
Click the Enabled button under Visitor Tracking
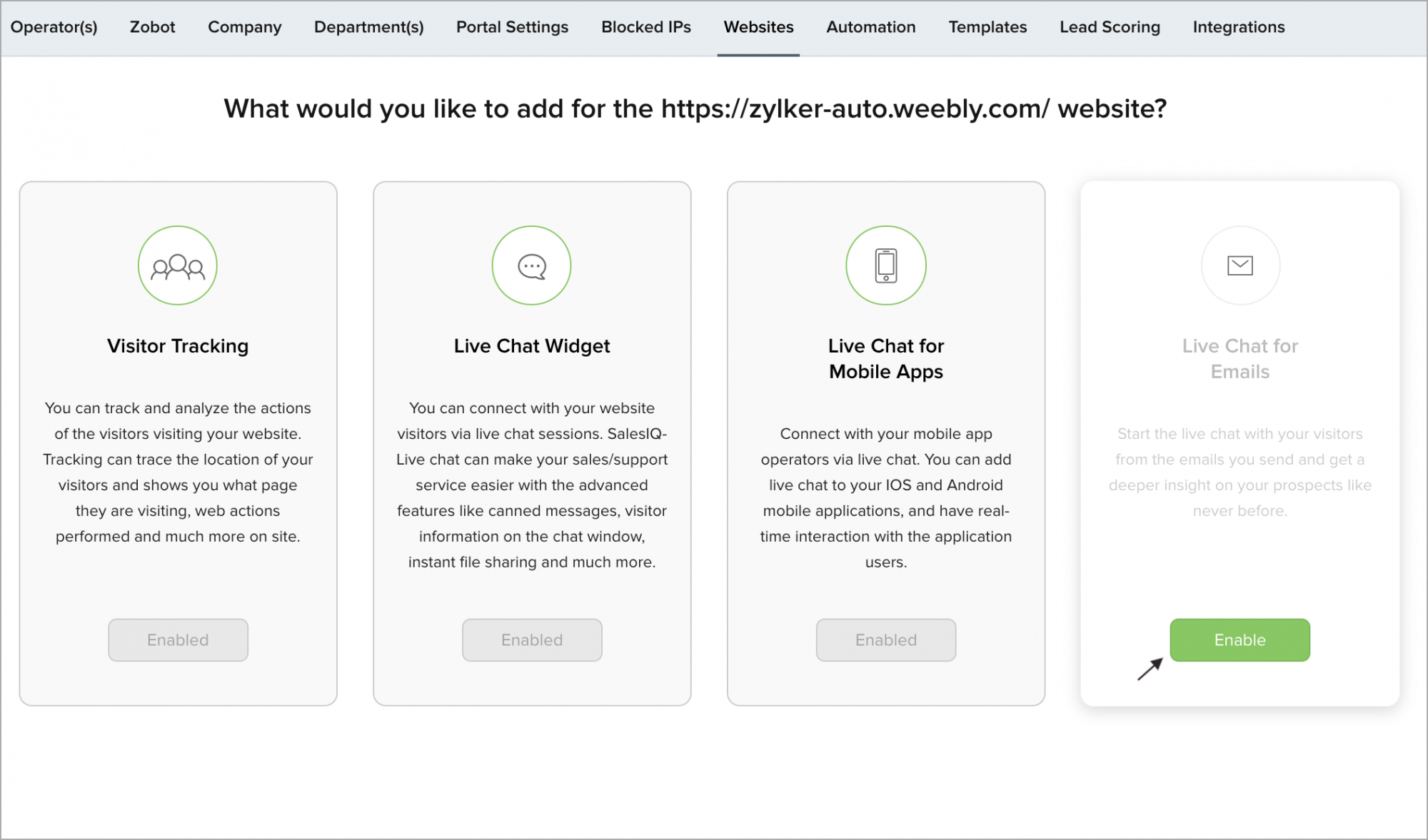tap(178, 640)
